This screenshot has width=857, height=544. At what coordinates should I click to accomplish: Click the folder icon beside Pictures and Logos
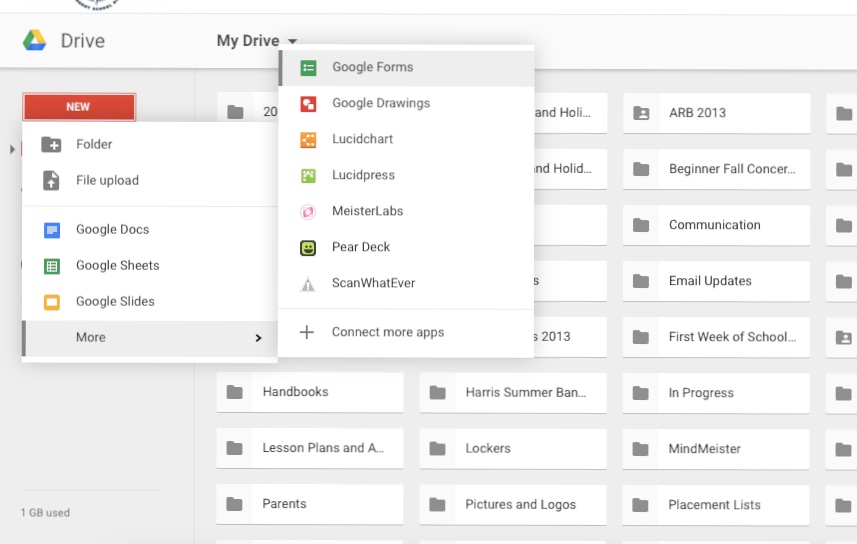click(x=437, y=505)
